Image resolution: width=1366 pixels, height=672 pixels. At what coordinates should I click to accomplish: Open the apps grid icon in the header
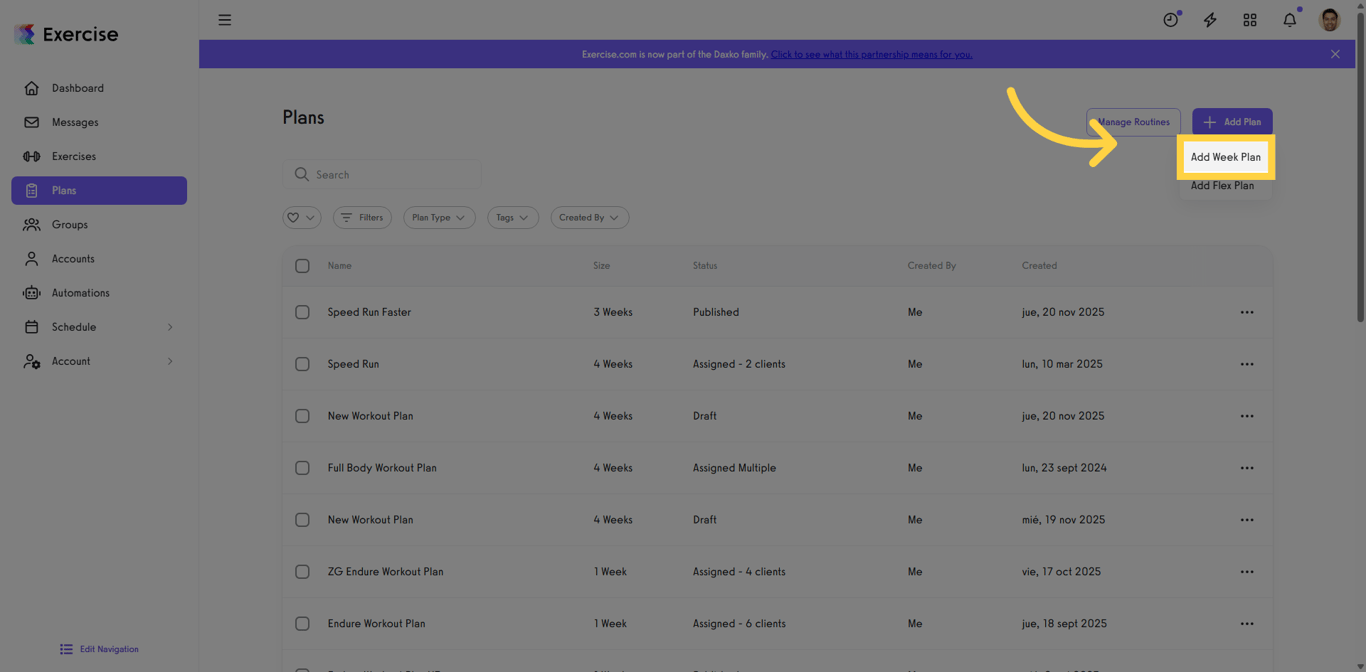click(x=1249, y=19)
